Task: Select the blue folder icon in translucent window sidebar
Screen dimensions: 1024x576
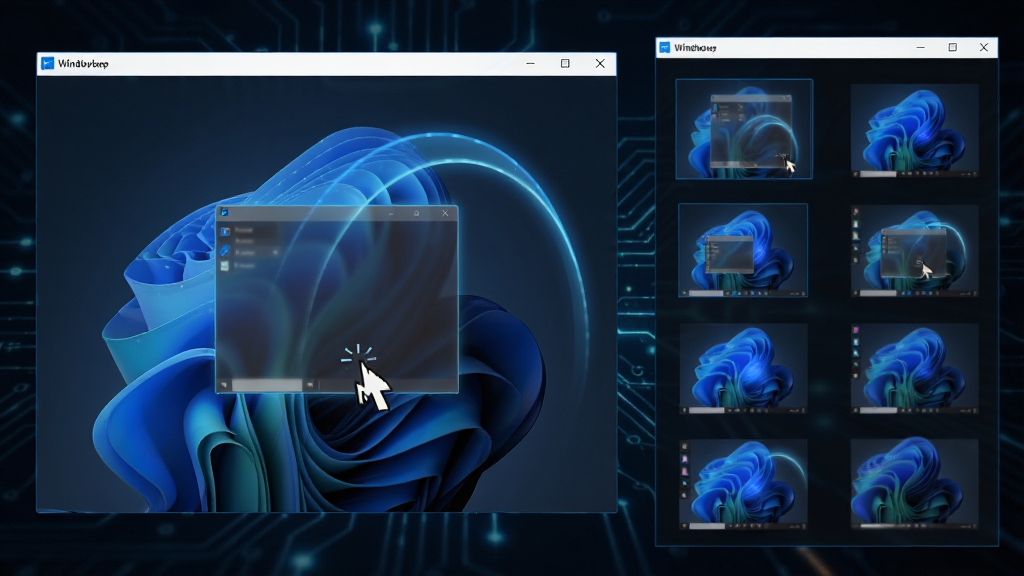Action: pyautogui.click(x=225, y=231)
